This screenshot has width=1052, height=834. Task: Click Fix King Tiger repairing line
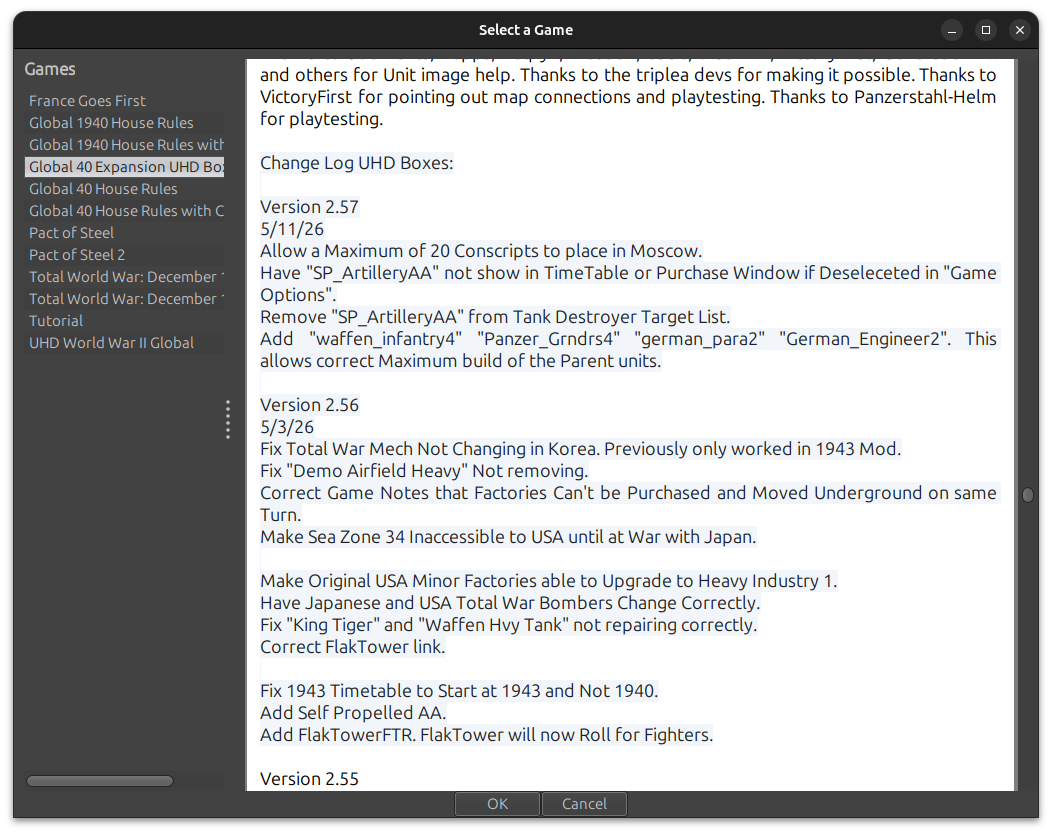[x=509, y=625]
